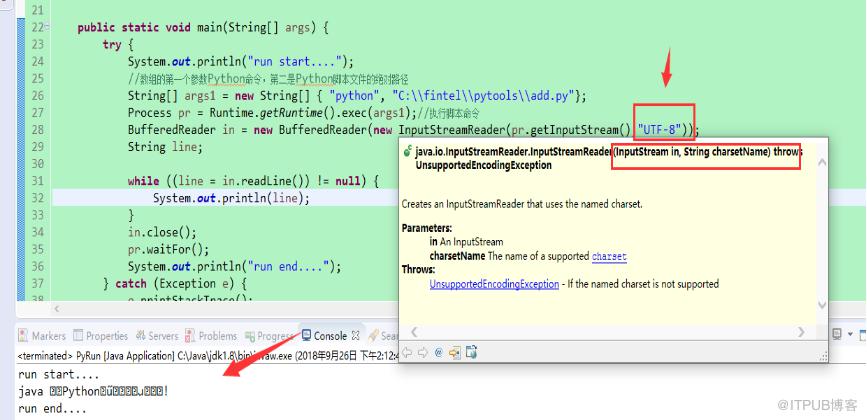Screen dimensions: 867x420
Task: Click the add.py path string on line 26
Action: click(484, 96)
